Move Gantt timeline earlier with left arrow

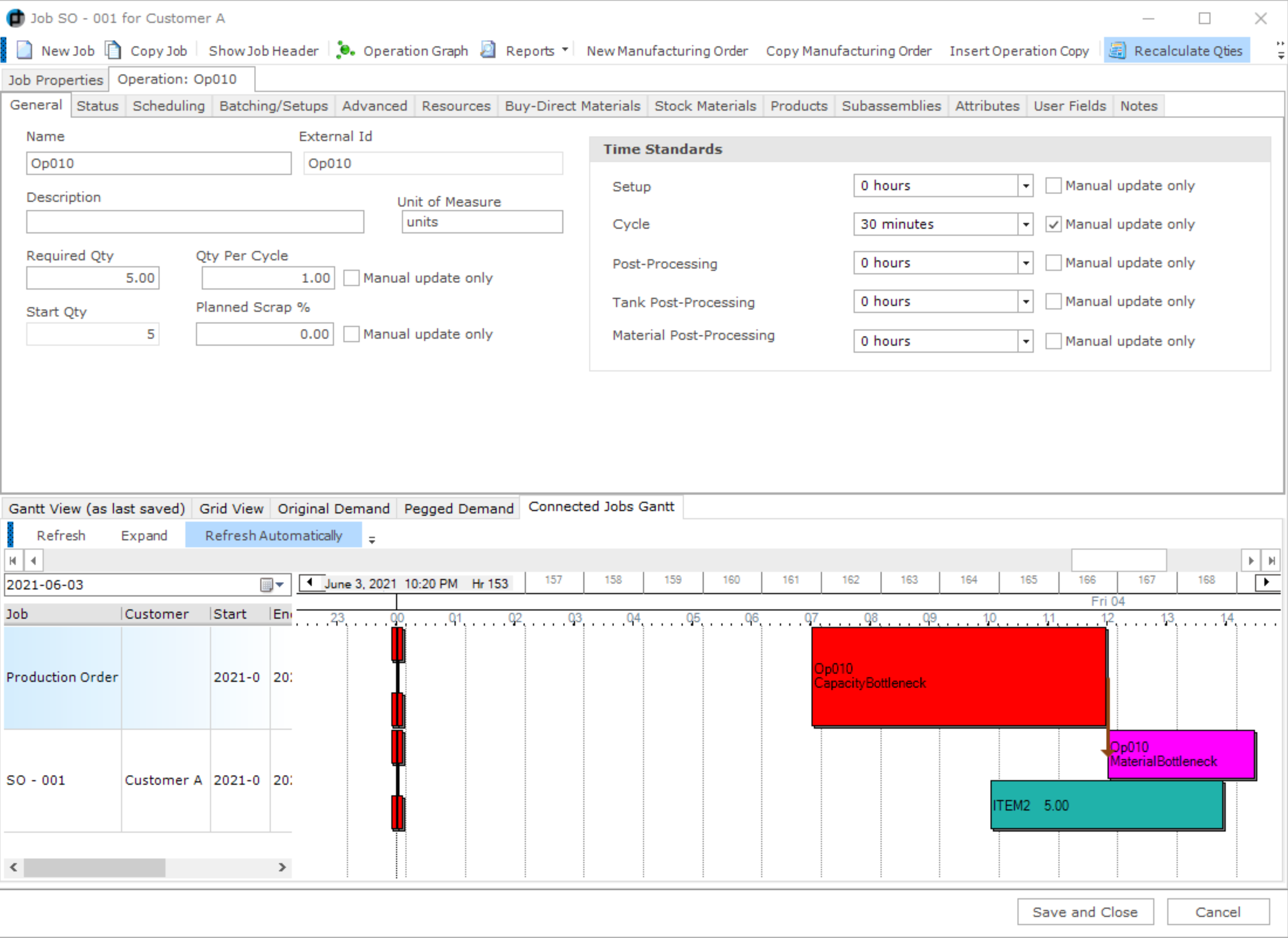click(309, 582)
